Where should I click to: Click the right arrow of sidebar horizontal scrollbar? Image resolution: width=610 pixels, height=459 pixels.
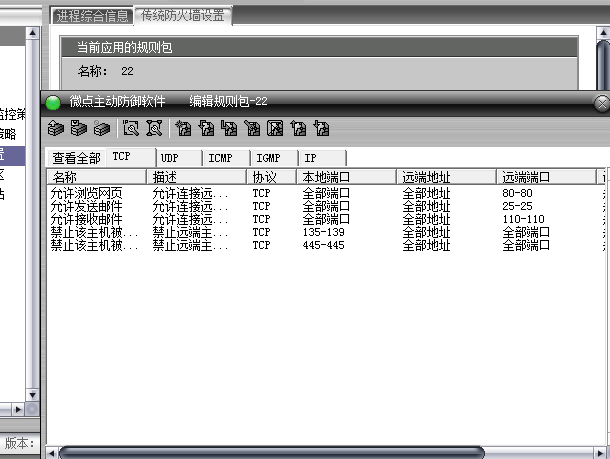(18, 409)
